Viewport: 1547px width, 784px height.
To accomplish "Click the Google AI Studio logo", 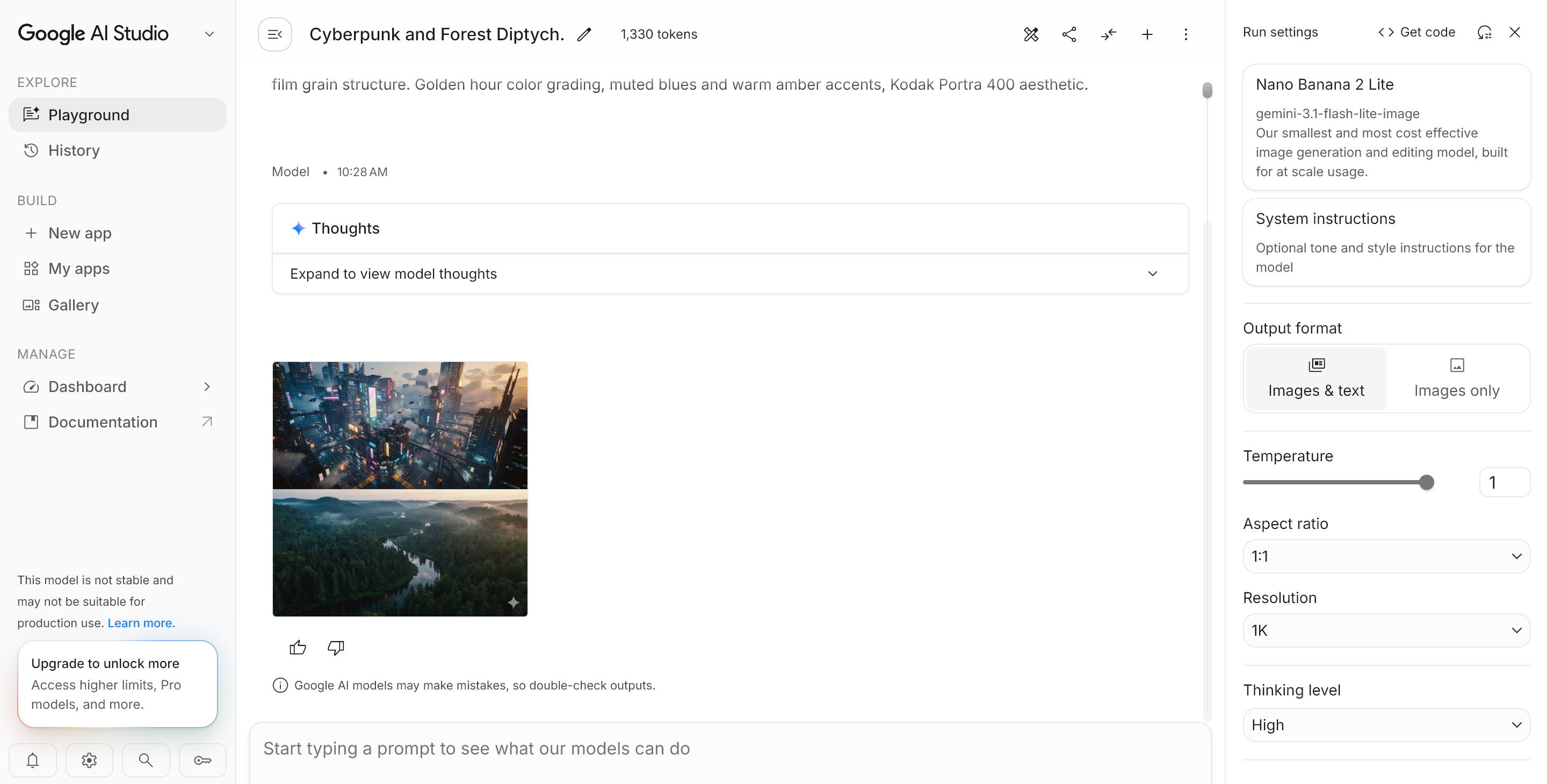I will [93, 33].
